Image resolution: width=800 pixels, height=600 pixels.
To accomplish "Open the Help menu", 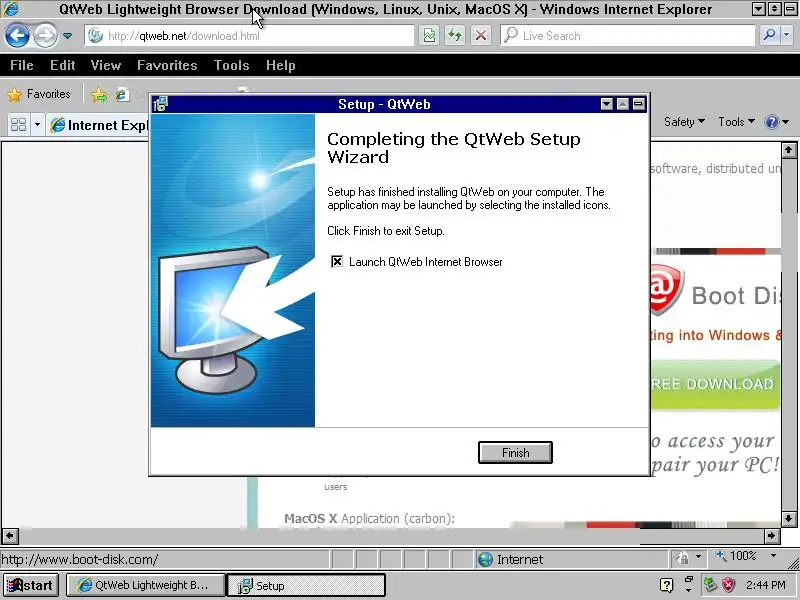I will (280, 65).
